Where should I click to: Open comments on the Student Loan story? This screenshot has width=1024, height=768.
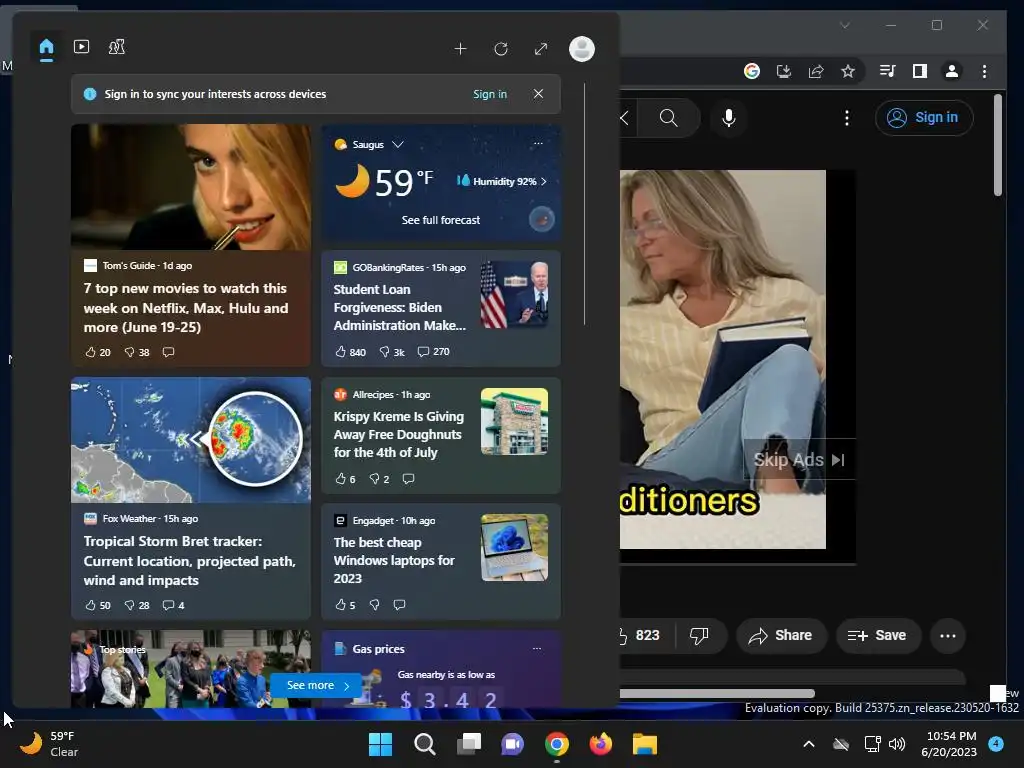434,352
